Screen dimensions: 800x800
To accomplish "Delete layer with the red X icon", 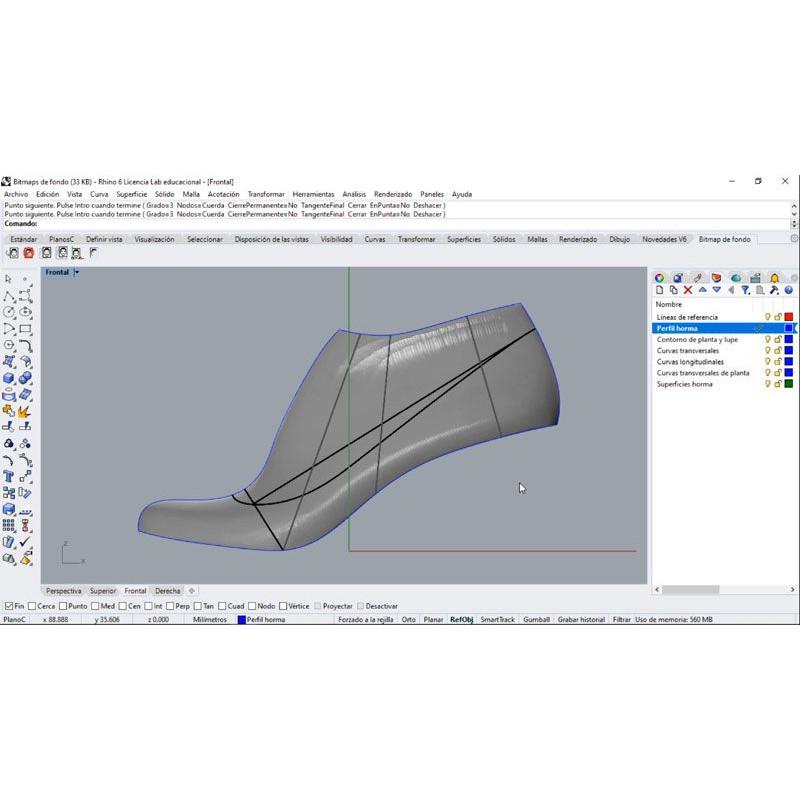I will (688, 290).
